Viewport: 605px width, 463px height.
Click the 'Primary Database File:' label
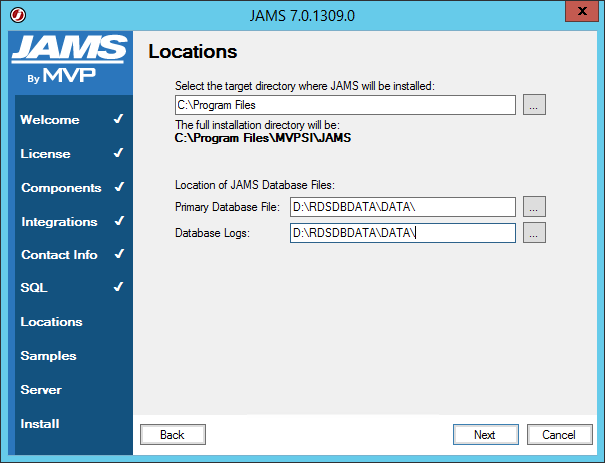[x=227, y=207]
